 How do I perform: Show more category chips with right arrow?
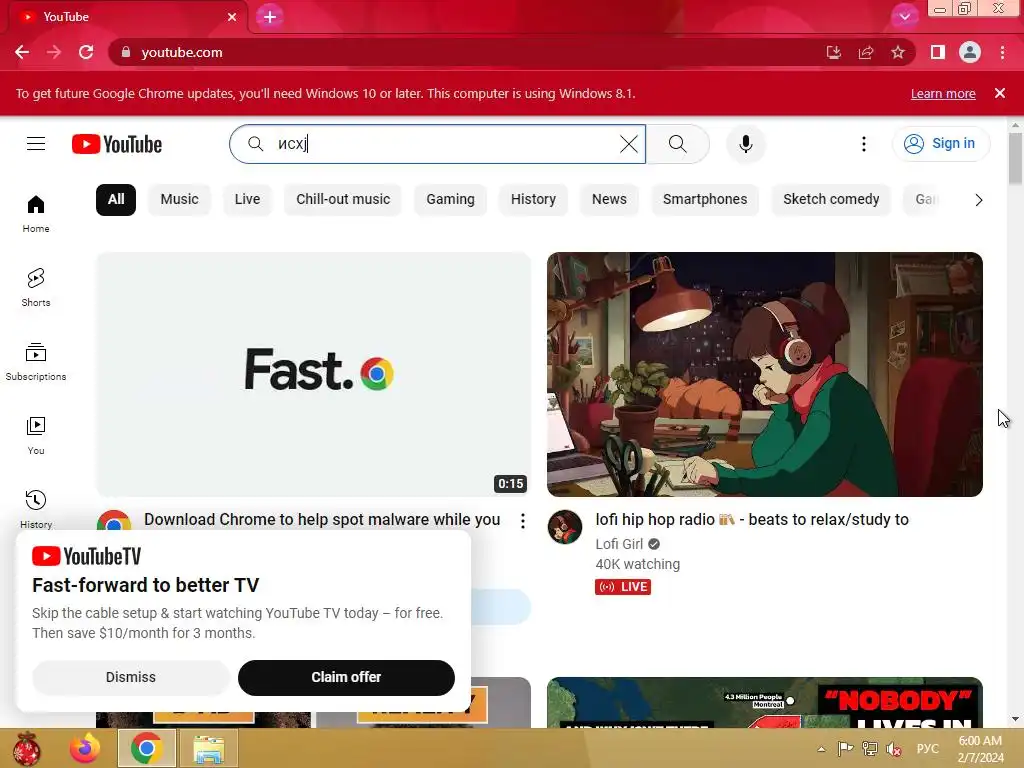pyautogui.click(x=978, y=200)
